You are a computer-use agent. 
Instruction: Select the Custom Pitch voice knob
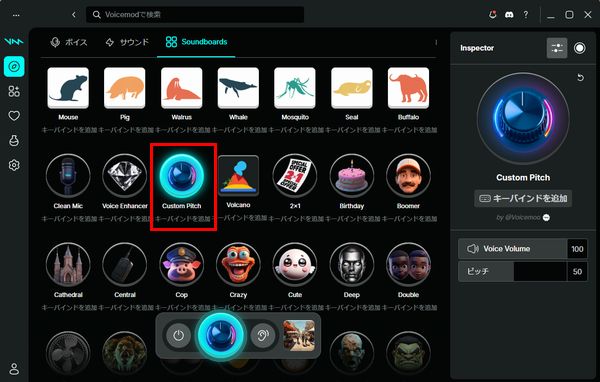(x=182, y=176)
